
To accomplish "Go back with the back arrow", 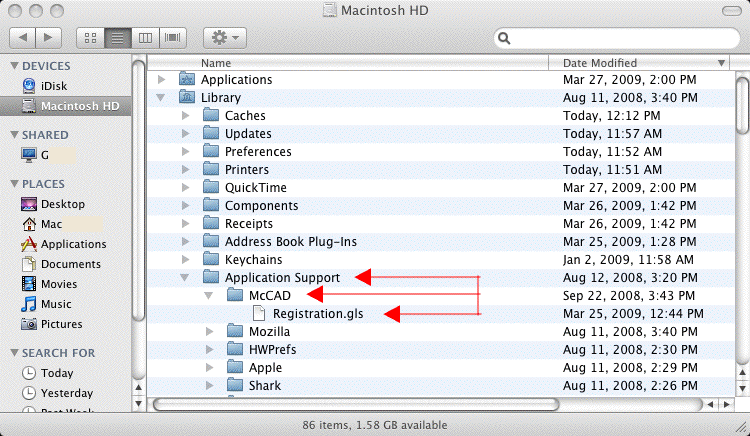I will pyautogui.click(x=25, y=38).
